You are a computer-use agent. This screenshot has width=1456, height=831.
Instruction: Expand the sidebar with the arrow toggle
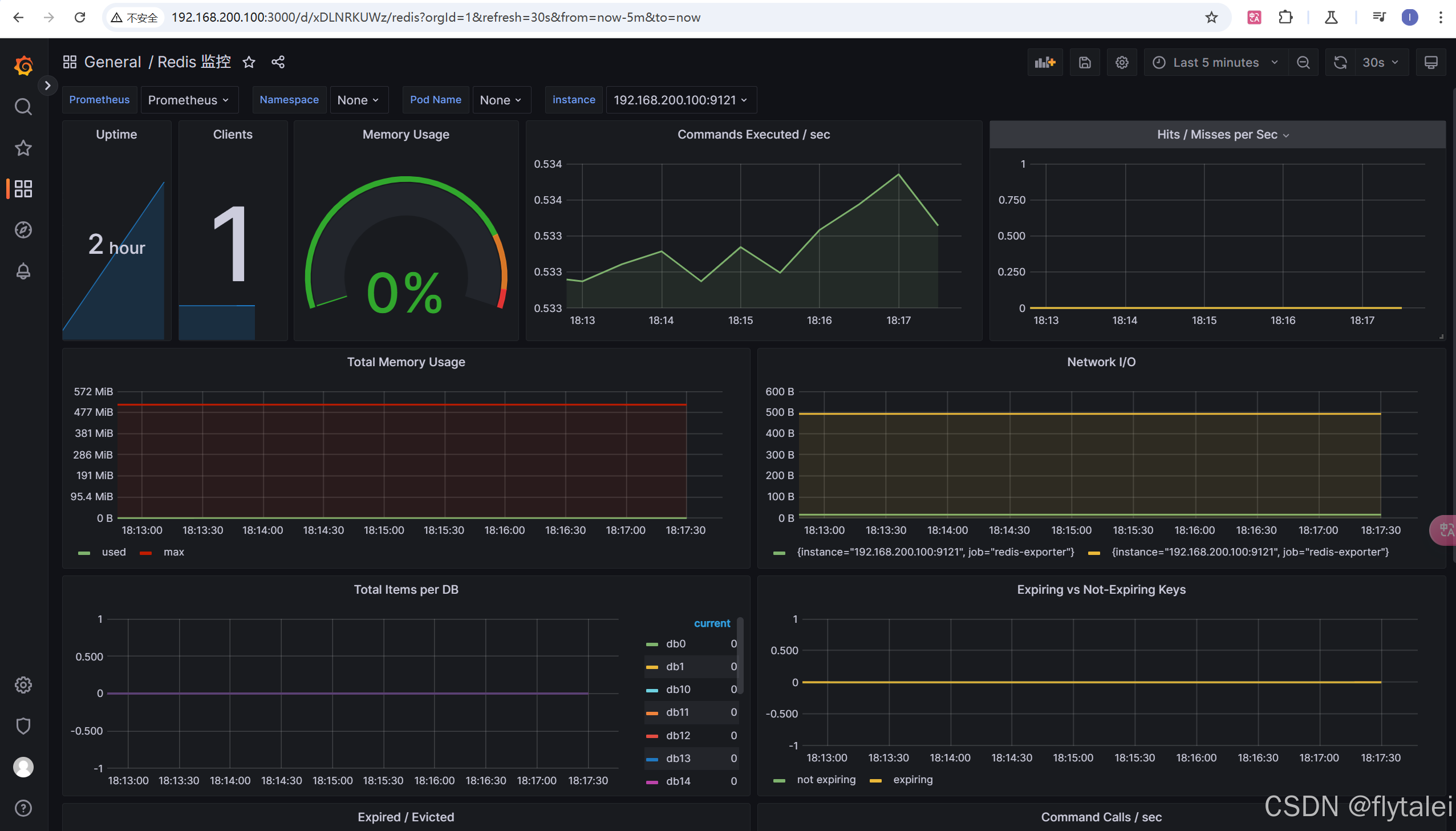[47, 86]
